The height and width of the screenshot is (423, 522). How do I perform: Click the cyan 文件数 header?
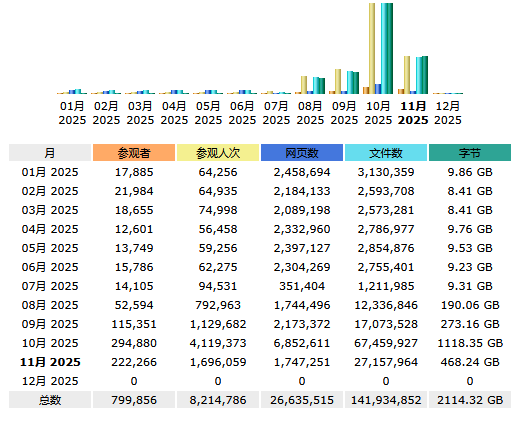386,153
